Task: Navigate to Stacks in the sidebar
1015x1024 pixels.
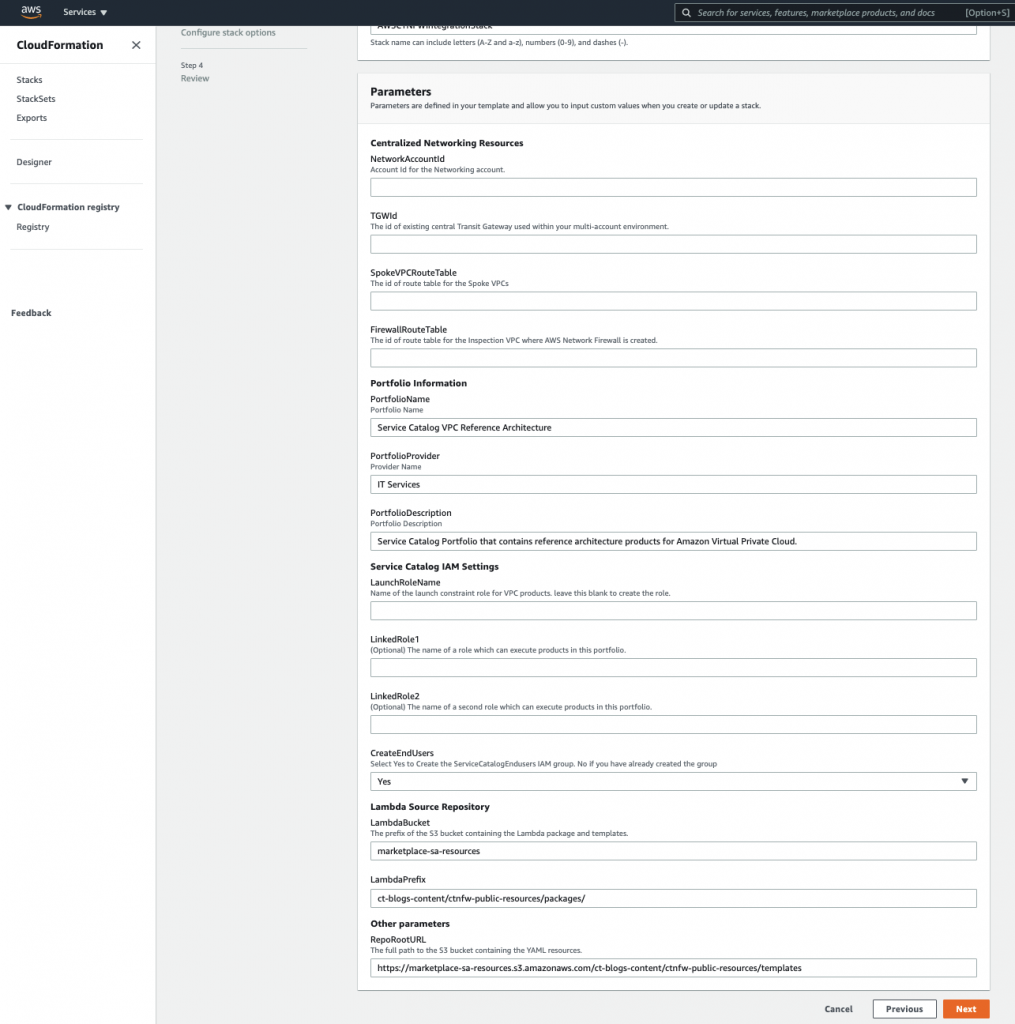Action: pyautogui.click(x=29, y=79)
